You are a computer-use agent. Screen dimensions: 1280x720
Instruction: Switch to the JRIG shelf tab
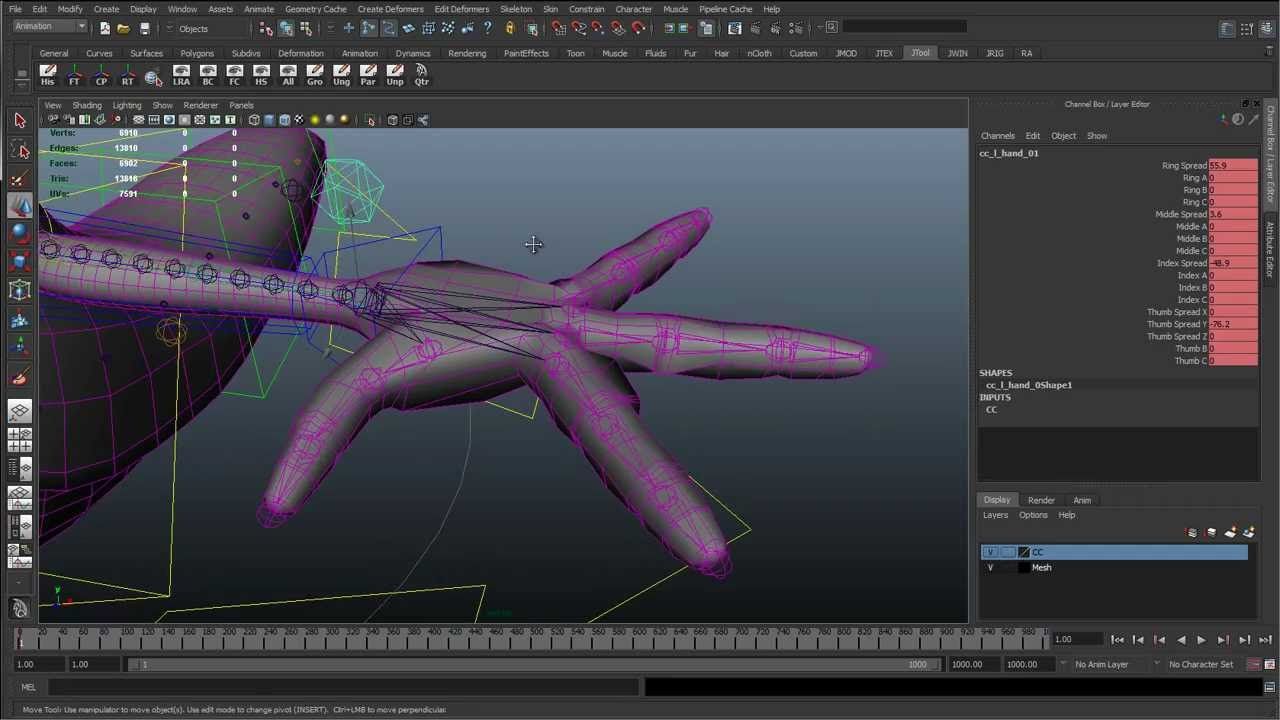coord(994,53)
